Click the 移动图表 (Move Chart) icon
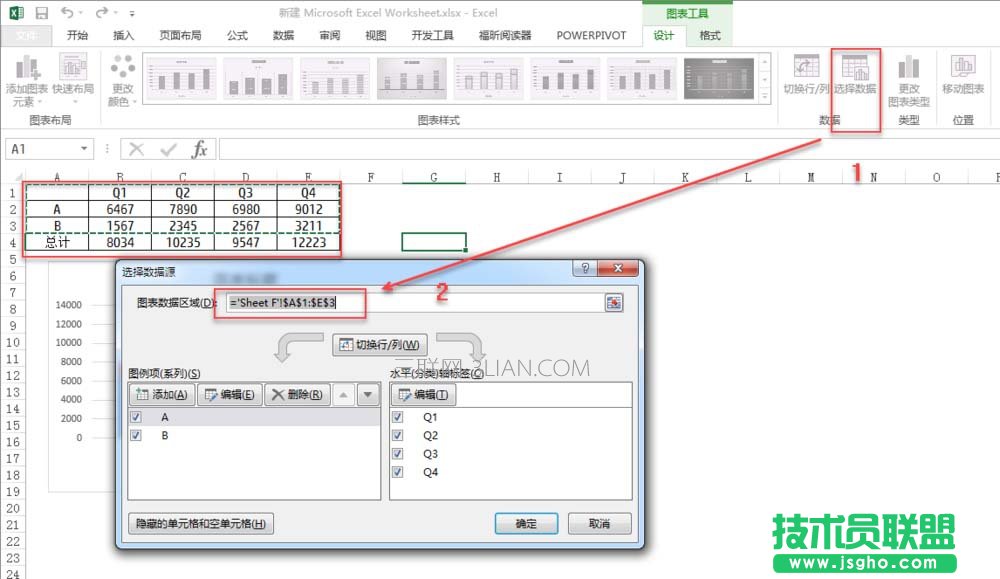Viewport: 1000px width, 579px height. click(x=963, y=75)
